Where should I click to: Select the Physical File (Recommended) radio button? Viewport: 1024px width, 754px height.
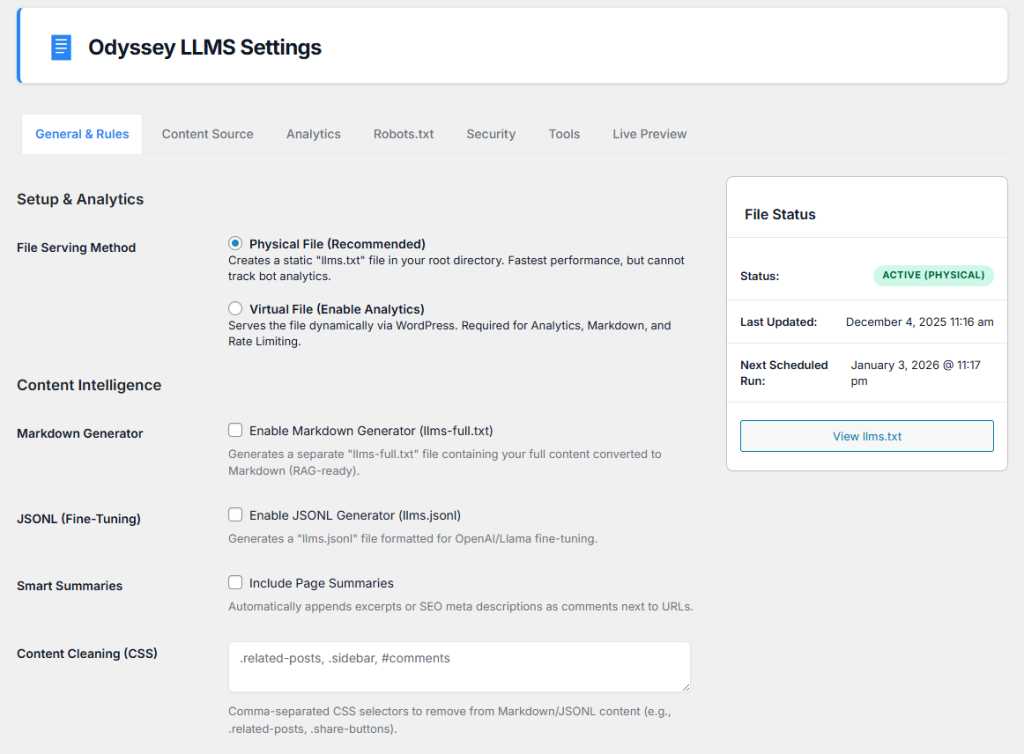click(x=235, y=242)
